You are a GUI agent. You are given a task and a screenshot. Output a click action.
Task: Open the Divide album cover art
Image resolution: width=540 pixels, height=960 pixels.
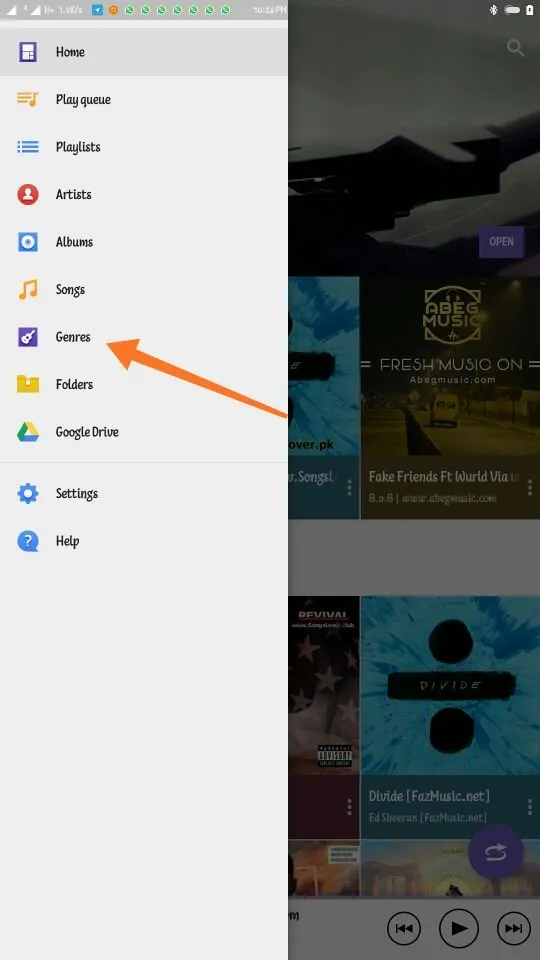(x=450, y=685)
